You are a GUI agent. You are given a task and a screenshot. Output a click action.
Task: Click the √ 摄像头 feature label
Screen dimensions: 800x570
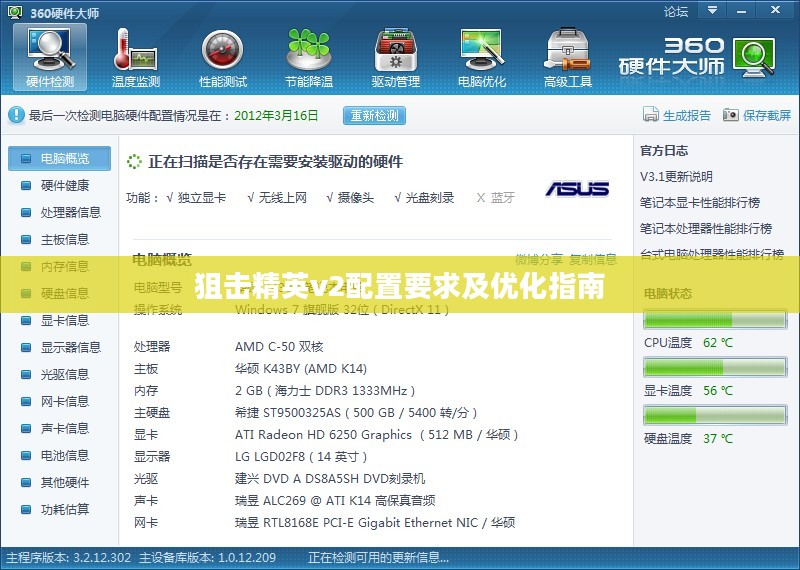pos(350,197)
